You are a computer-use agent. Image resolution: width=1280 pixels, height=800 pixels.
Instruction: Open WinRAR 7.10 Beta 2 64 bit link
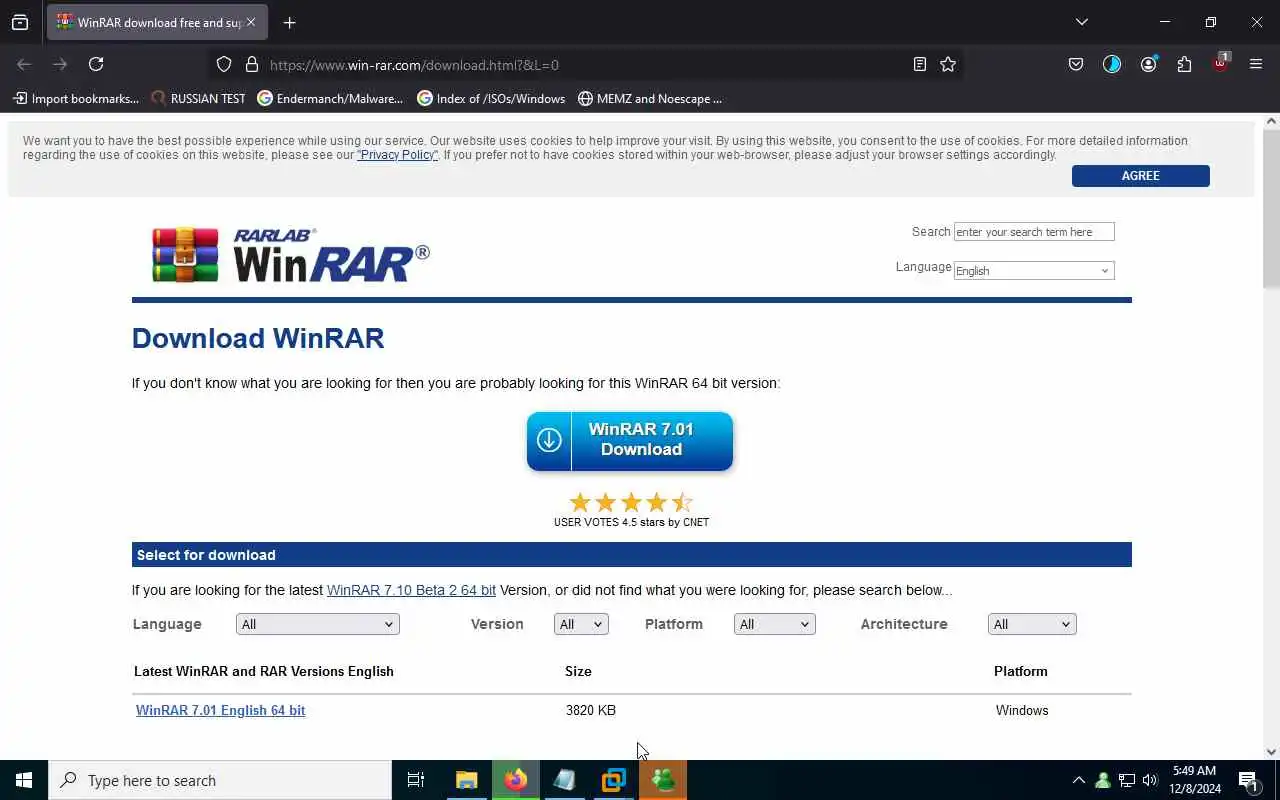pyautogui.click(x=411, y=590)
